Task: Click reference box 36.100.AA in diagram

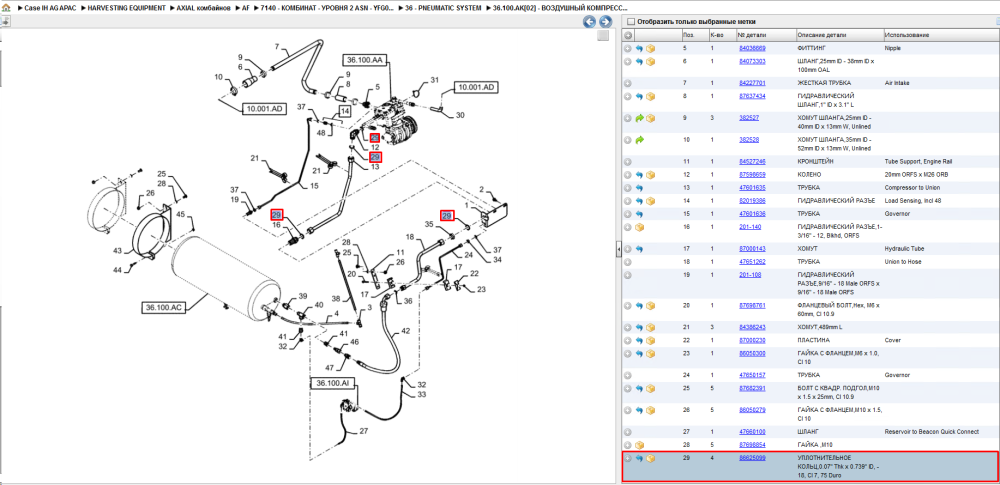Action: [x=364, y=60]
